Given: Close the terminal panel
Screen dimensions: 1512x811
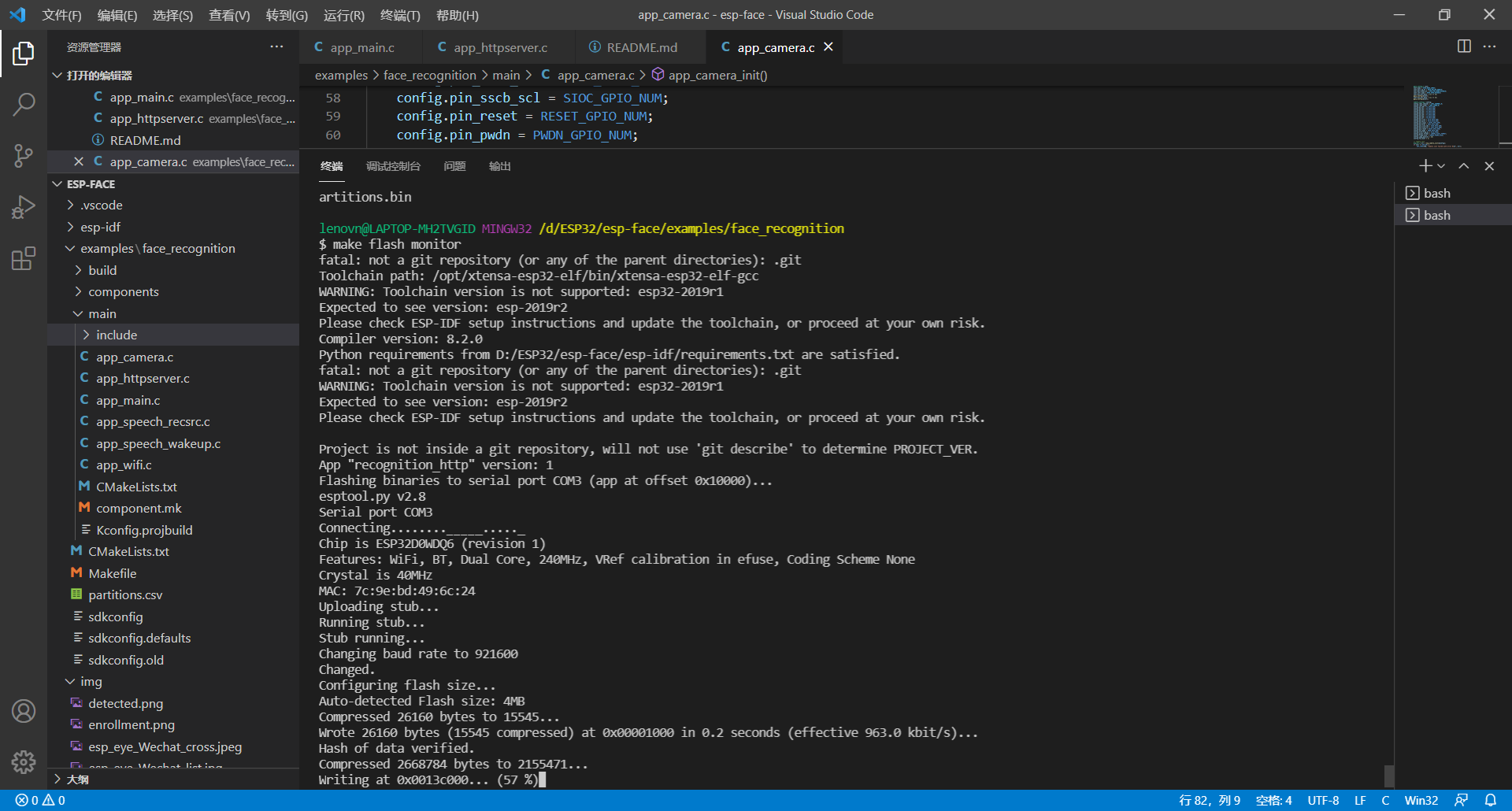Looking at the screenshot, I should [x=1489, y=166].
